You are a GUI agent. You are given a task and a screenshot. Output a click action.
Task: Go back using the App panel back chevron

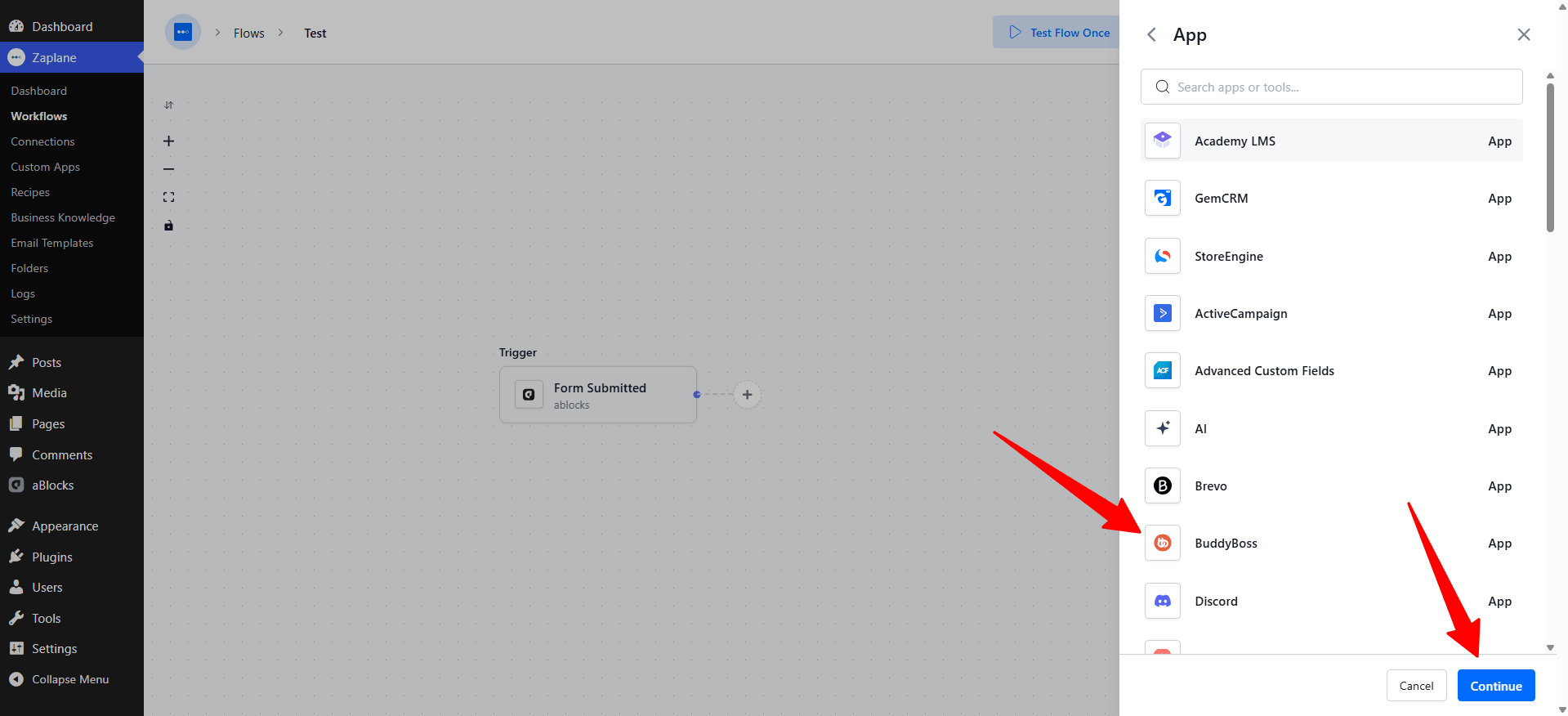tap(1151, 34)
